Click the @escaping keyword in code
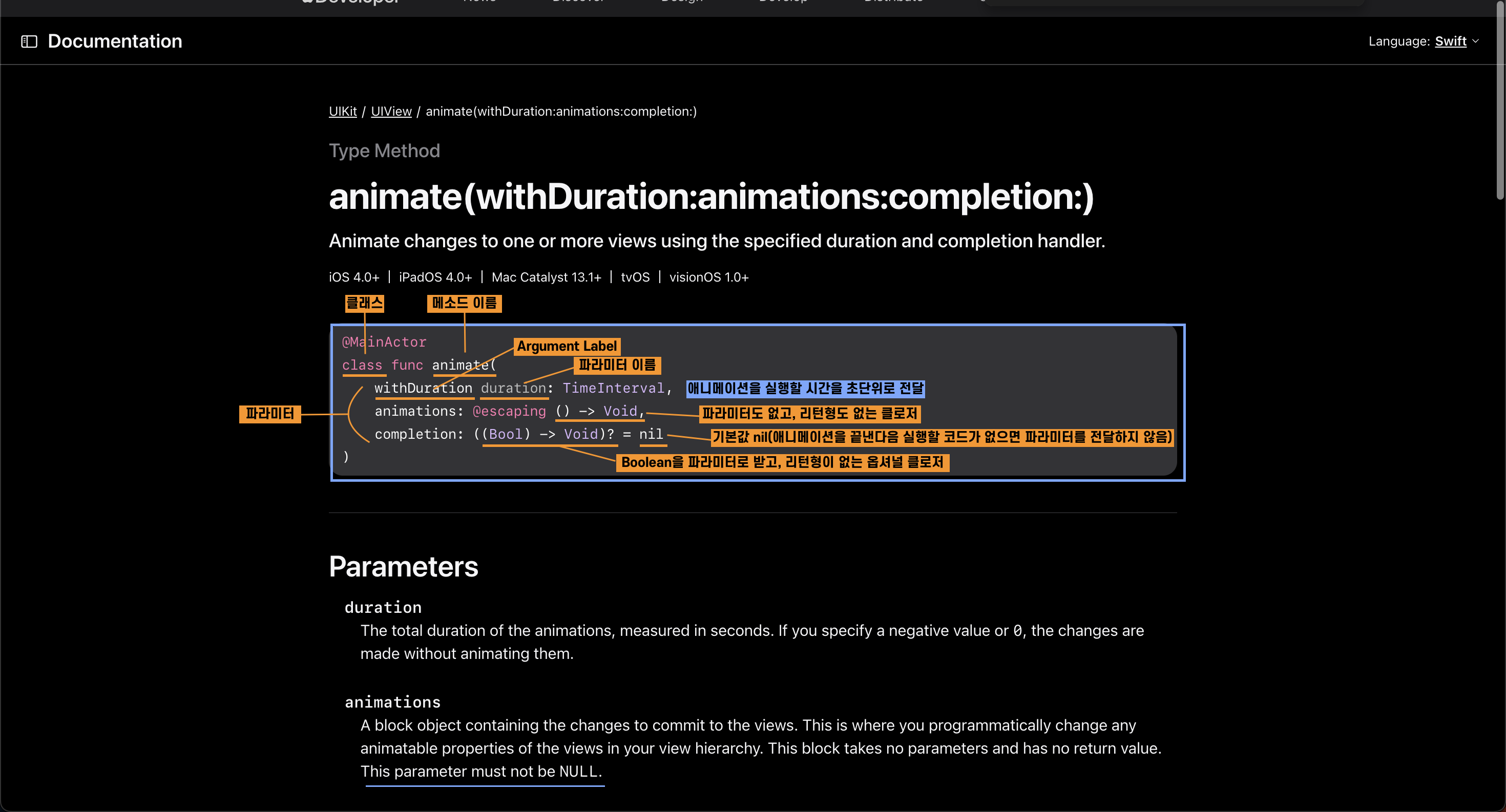Viewport: 1506px width, 812px height. [x=509, y=411]
